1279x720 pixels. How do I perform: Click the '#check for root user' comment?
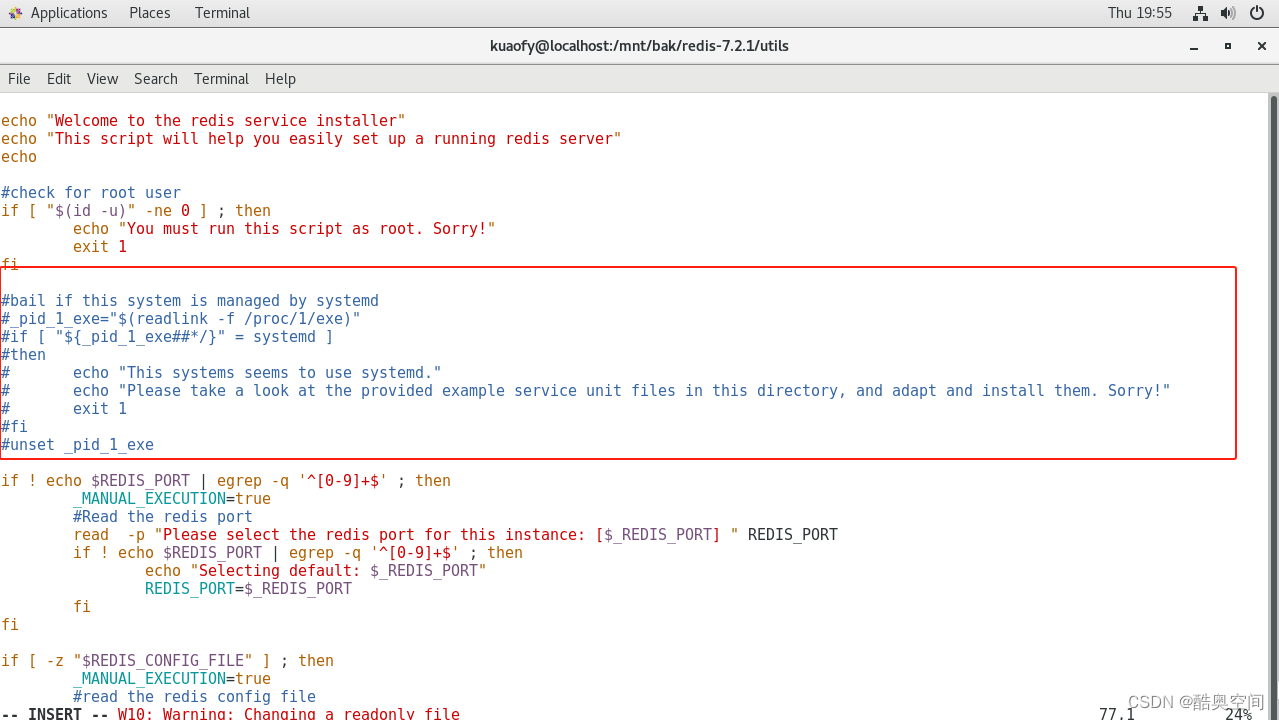(x=91, y=193)
